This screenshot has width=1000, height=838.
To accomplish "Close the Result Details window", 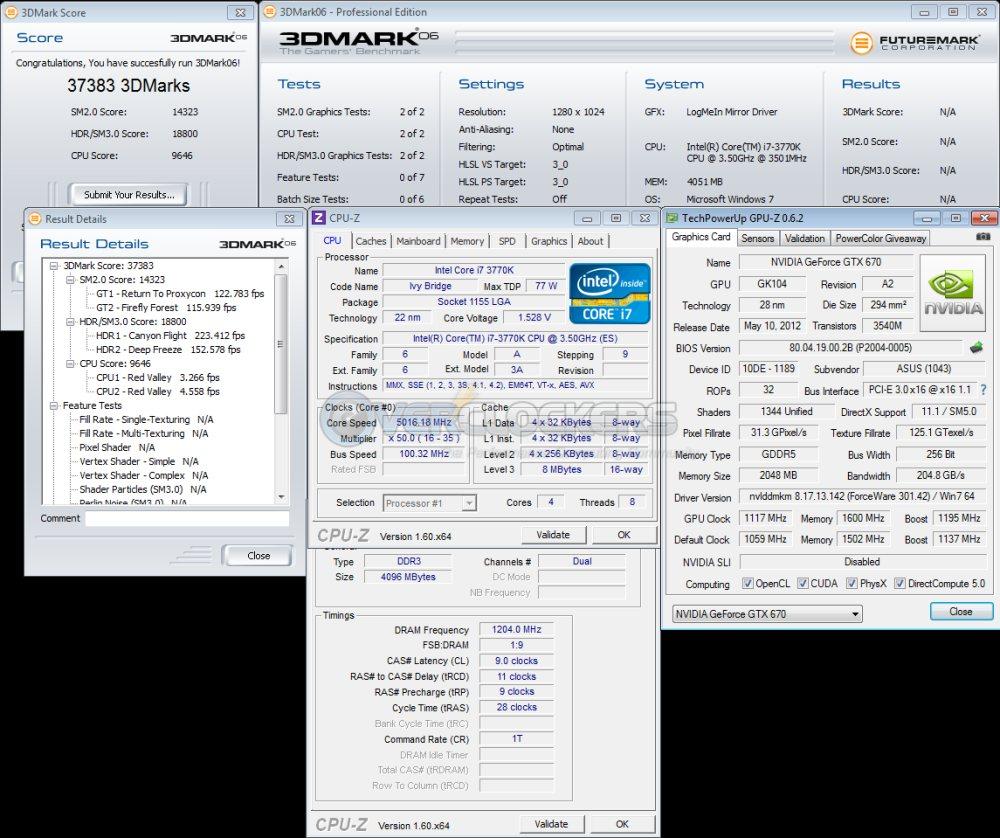I will (x=289, y=219).
